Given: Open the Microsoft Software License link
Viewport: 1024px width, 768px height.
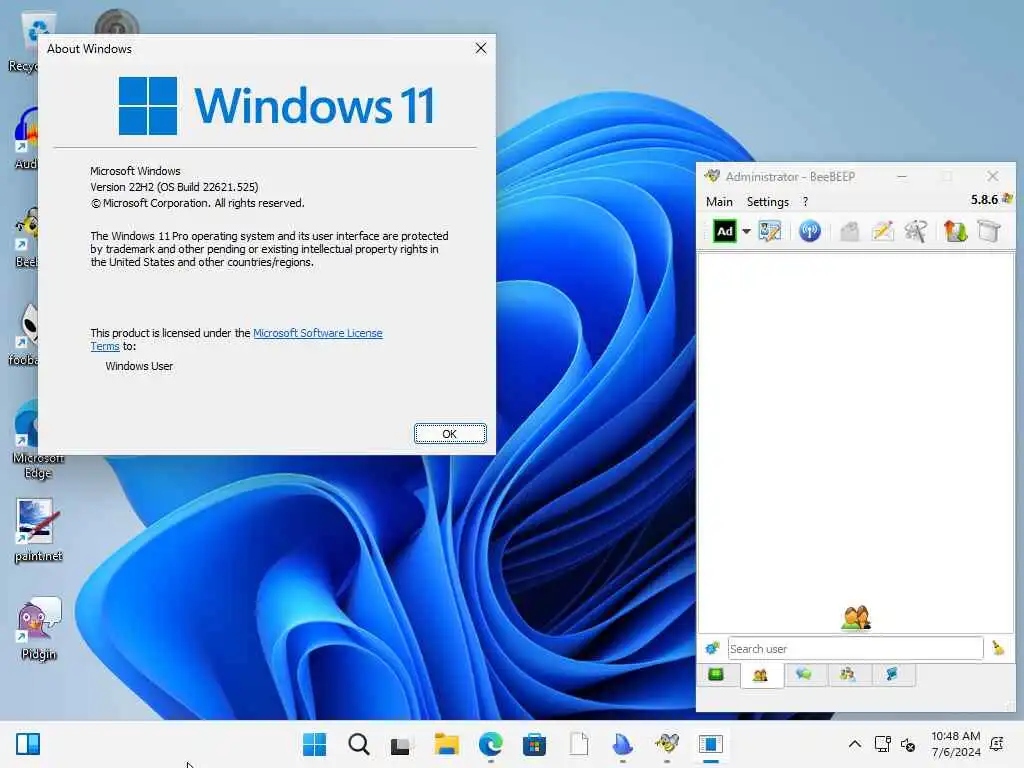Looking at the screenshot, I should point(317,333).
